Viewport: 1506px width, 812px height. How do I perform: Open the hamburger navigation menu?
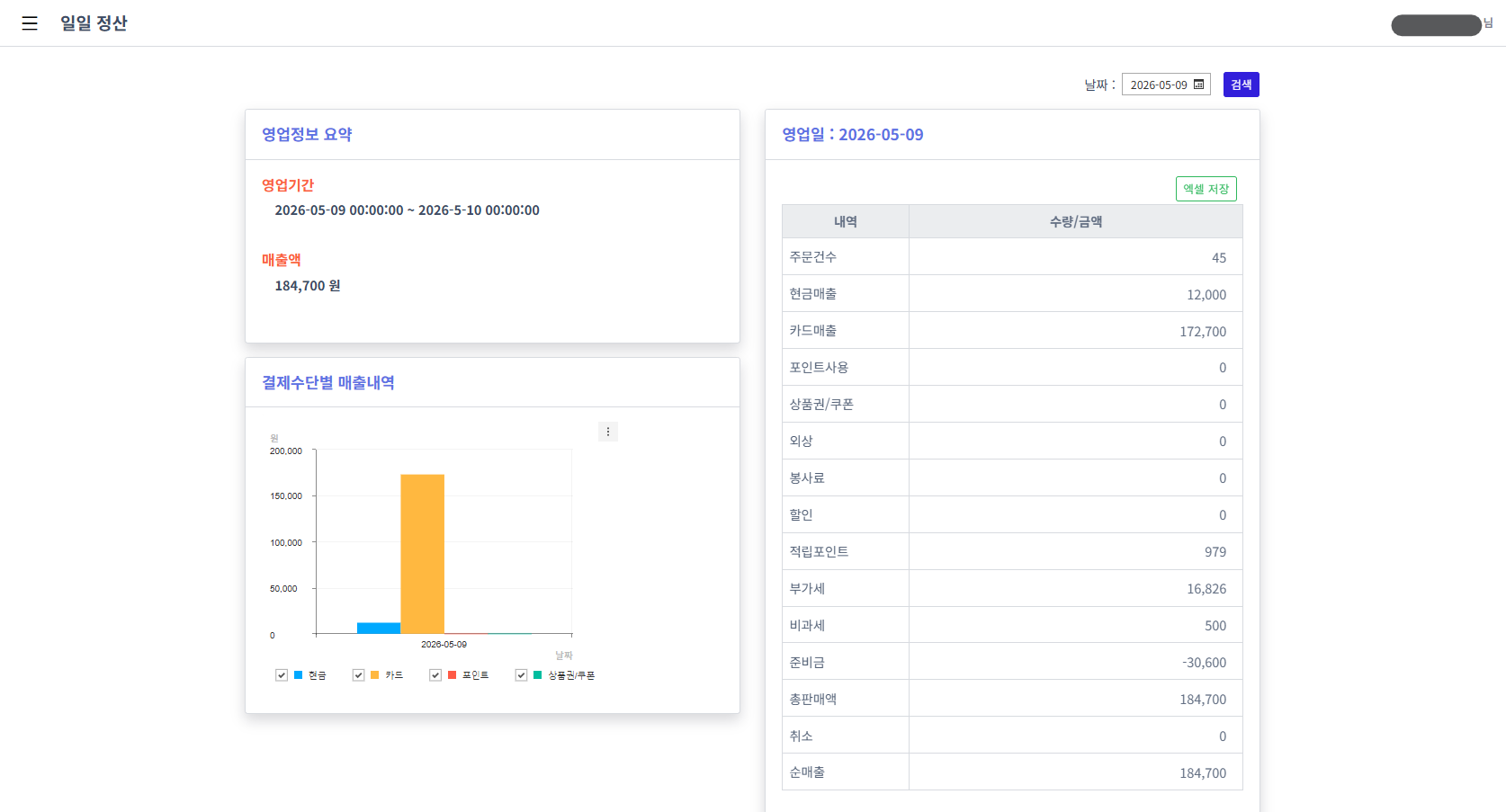pos(30,23)
